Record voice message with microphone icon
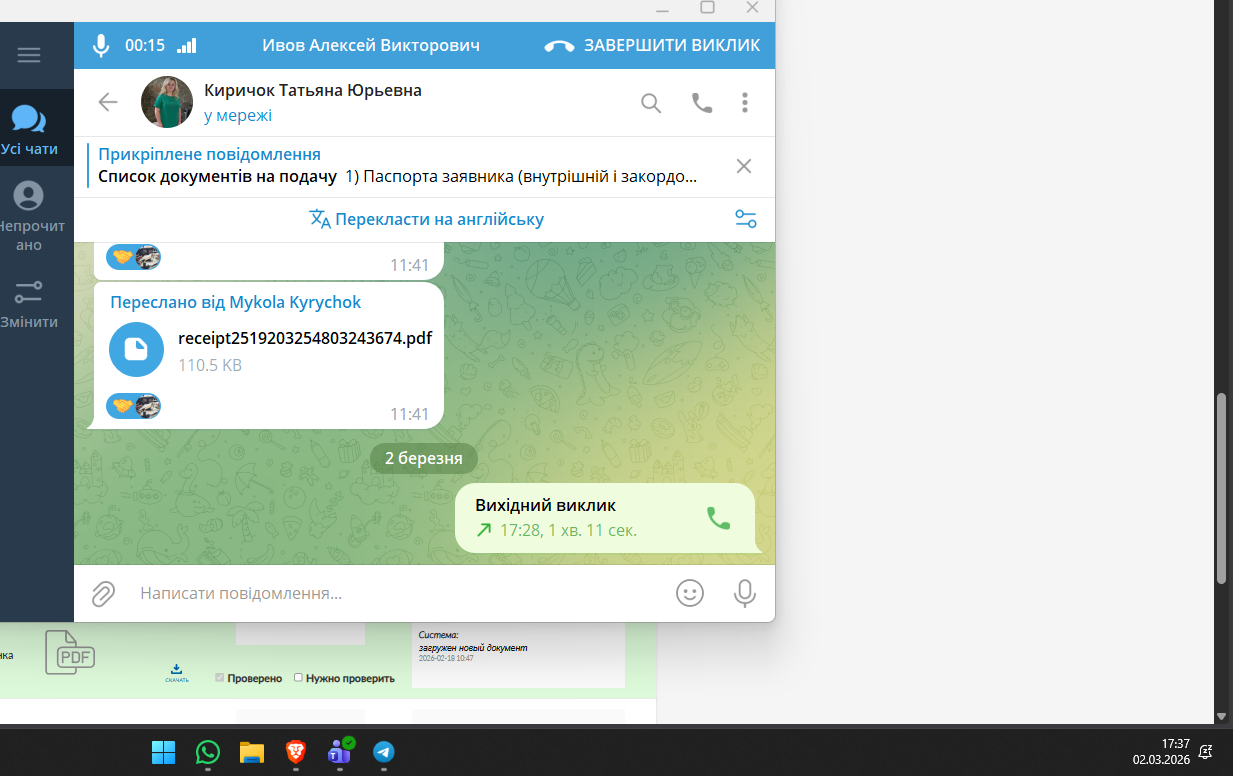1233x776 pixels. (x=744, y=594)
